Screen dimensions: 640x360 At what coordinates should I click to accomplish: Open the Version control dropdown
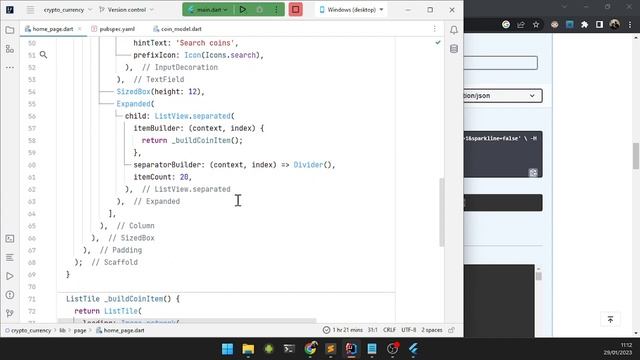tap(127, 9)
